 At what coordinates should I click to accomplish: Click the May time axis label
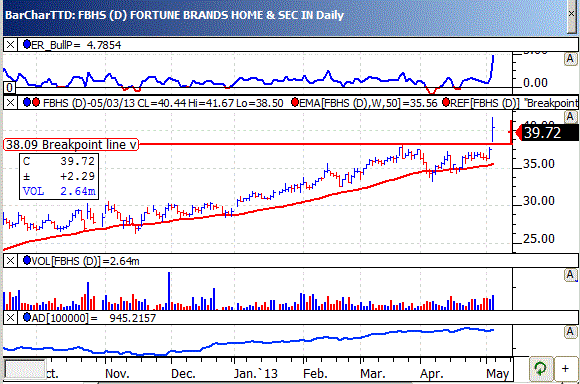(498, 374)
